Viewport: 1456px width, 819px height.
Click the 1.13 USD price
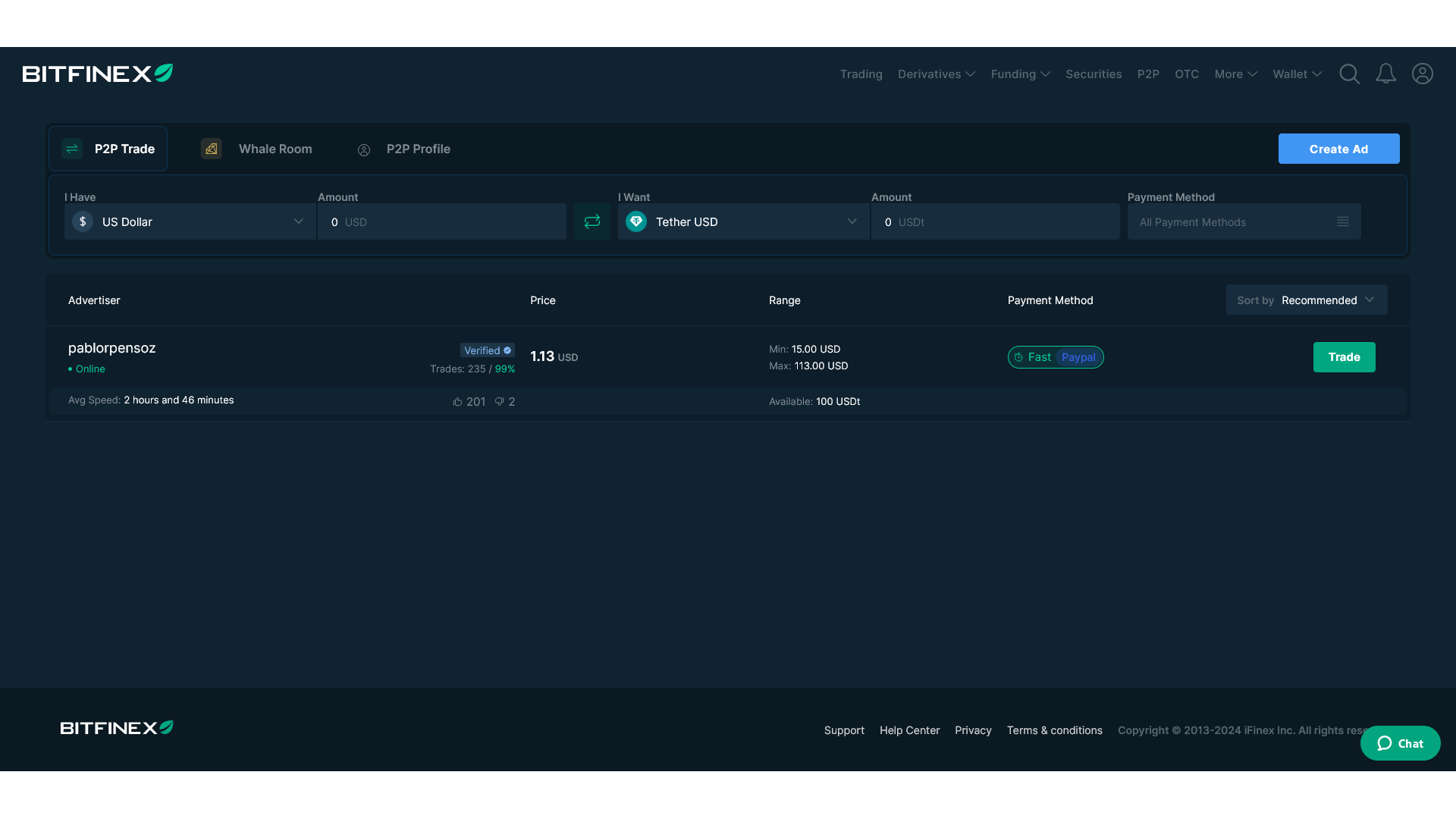554,356
